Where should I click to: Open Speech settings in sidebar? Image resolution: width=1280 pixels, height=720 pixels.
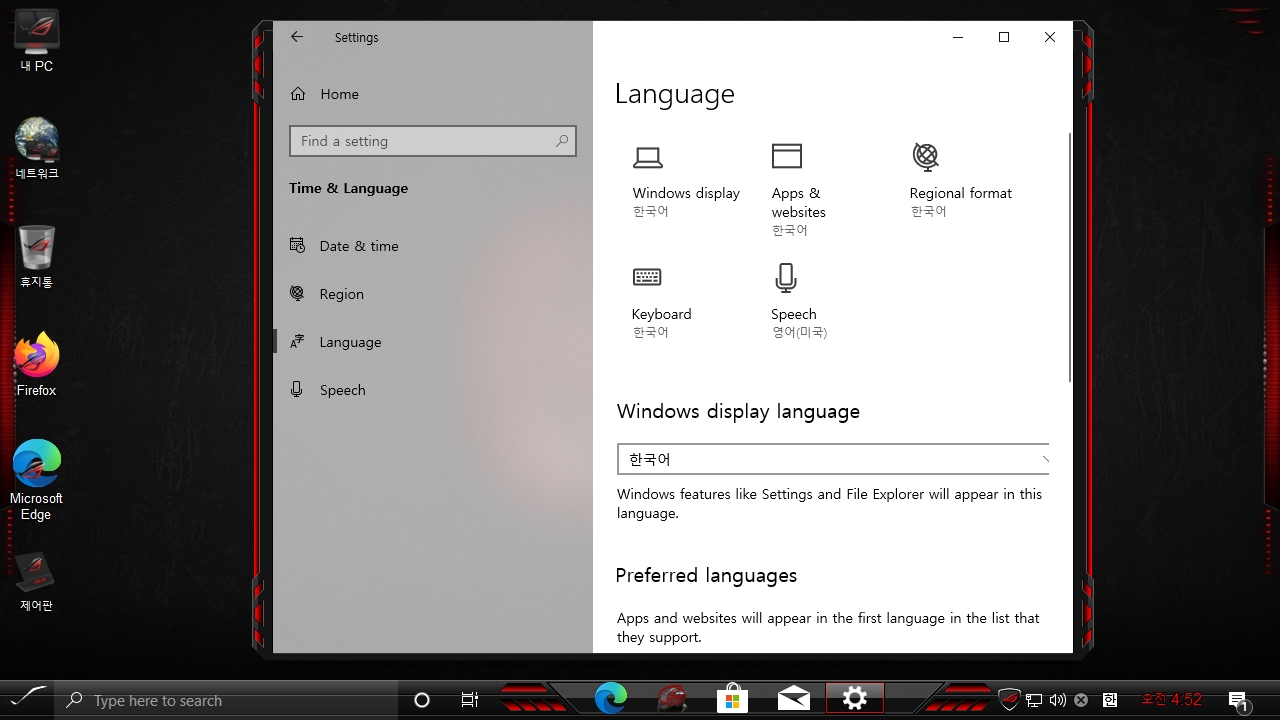(433, 390)
